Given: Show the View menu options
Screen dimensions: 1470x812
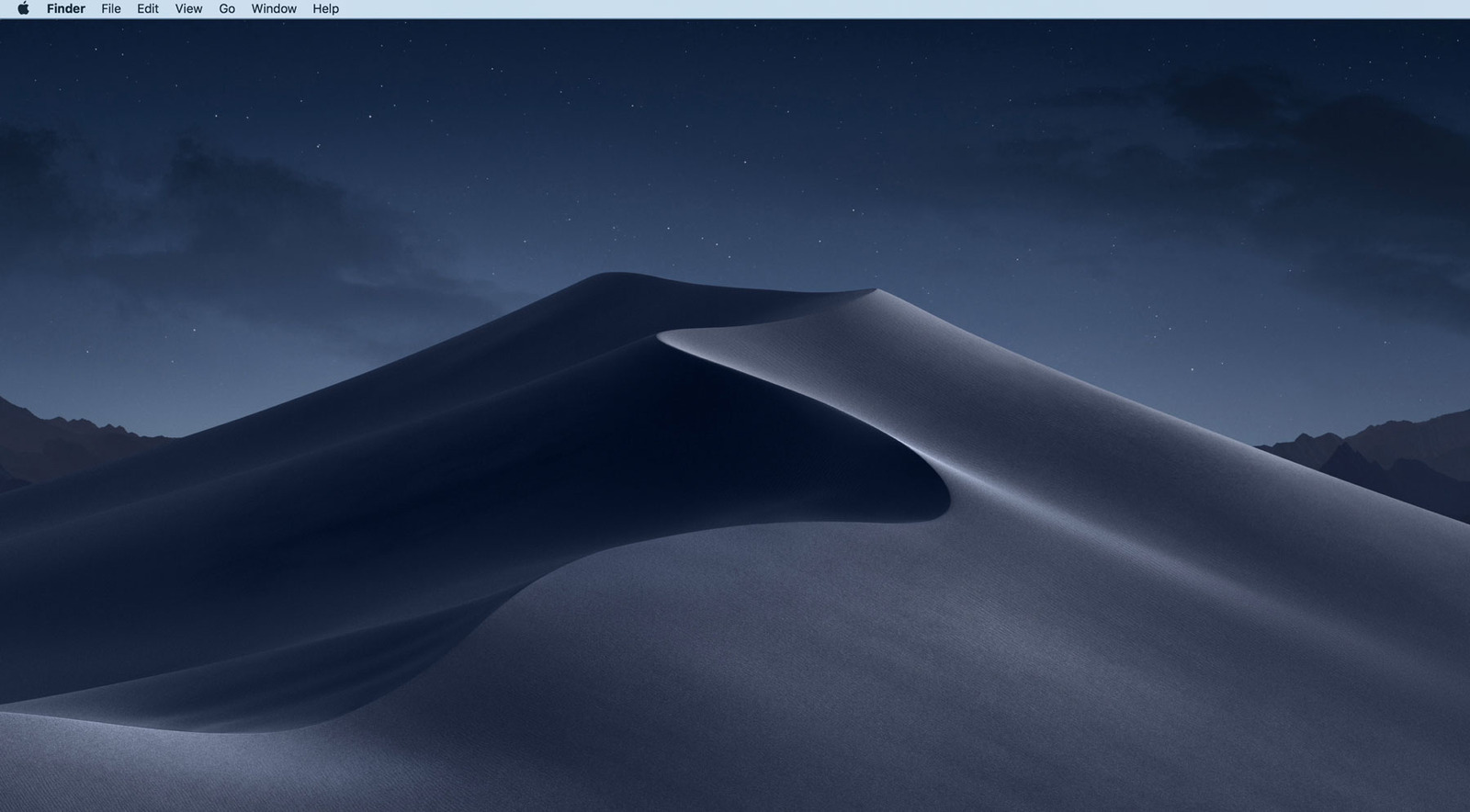Looking at the screenshot, I should 188,9.
